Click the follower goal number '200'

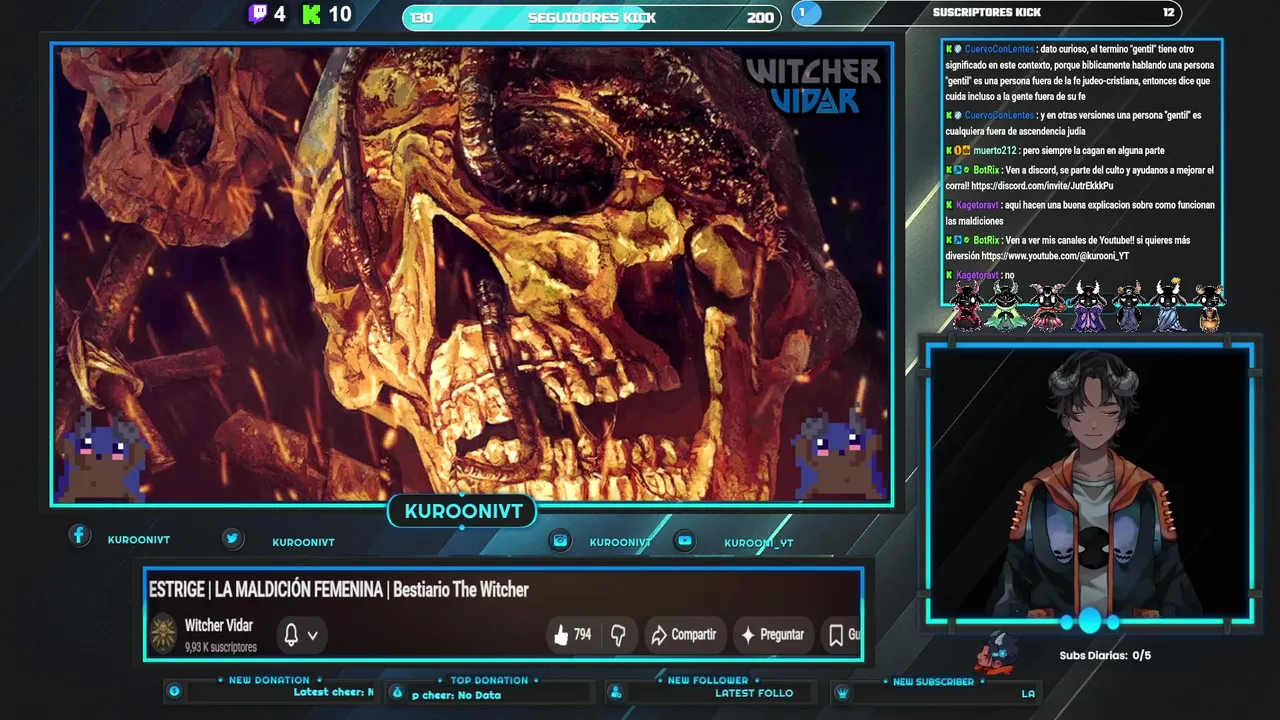pyautogui.click(x=760, y=18)
